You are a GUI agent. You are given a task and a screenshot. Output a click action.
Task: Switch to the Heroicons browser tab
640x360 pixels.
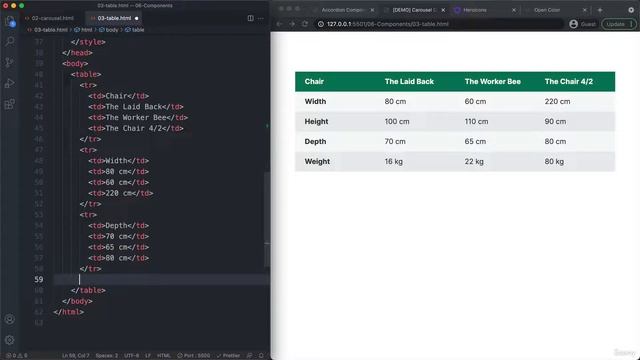point(474,10)
